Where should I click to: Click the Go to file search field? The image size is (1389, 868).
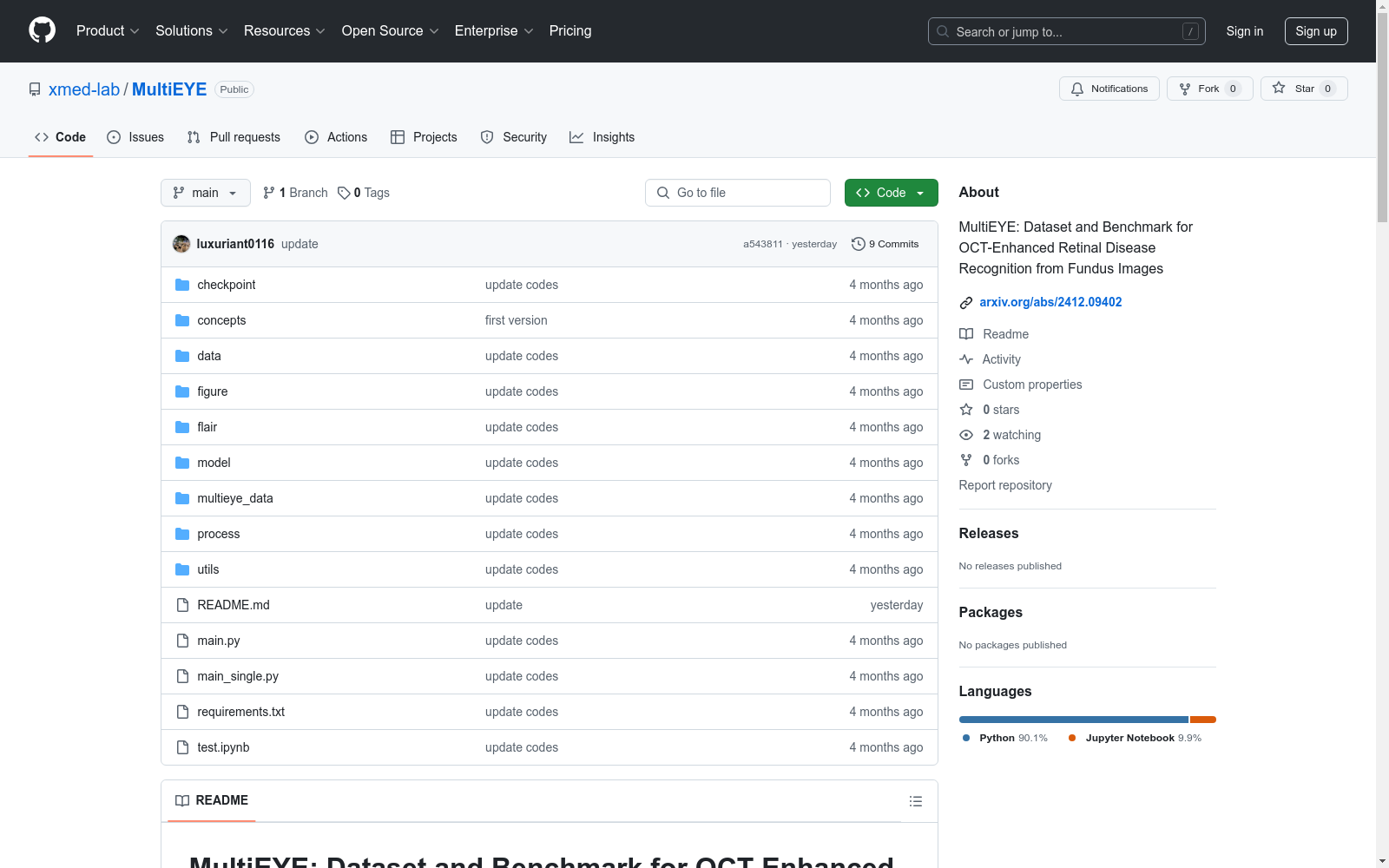point(738,193)
